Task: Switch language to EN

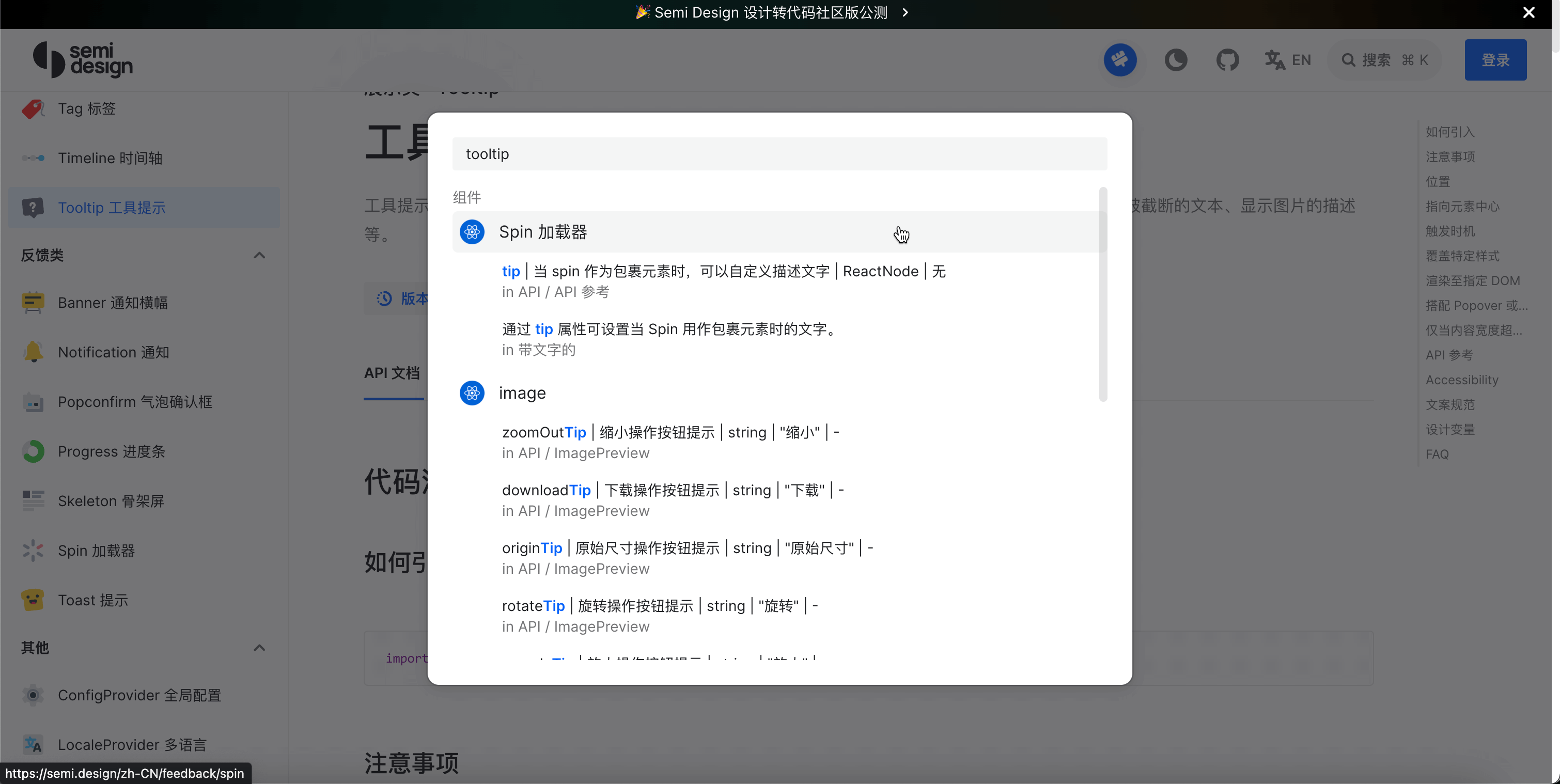Action: pyautogui.click(x=1287, y=59)
